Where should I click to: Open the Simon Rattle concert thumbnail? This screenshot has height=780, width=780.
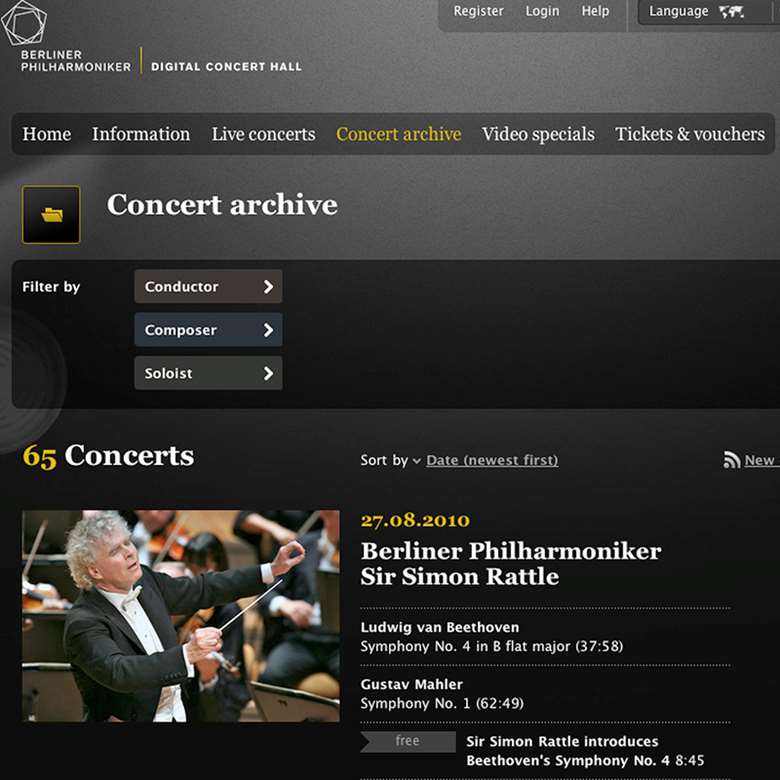[181, 615]
